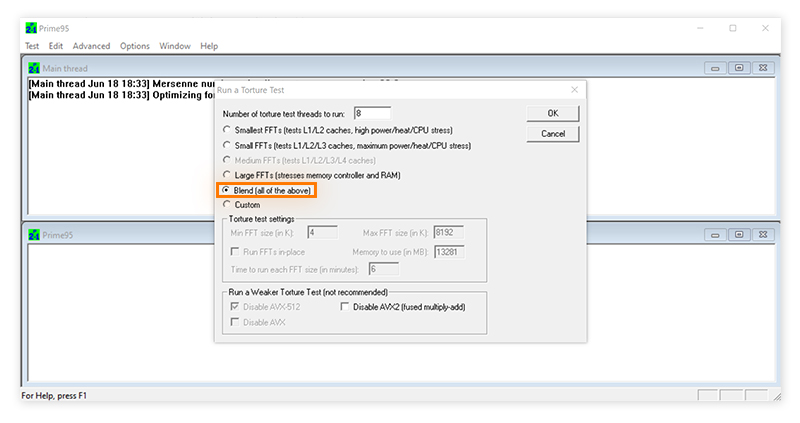
Task: Click the Optimizing log line in Main thread
Action: click(121, 95)
